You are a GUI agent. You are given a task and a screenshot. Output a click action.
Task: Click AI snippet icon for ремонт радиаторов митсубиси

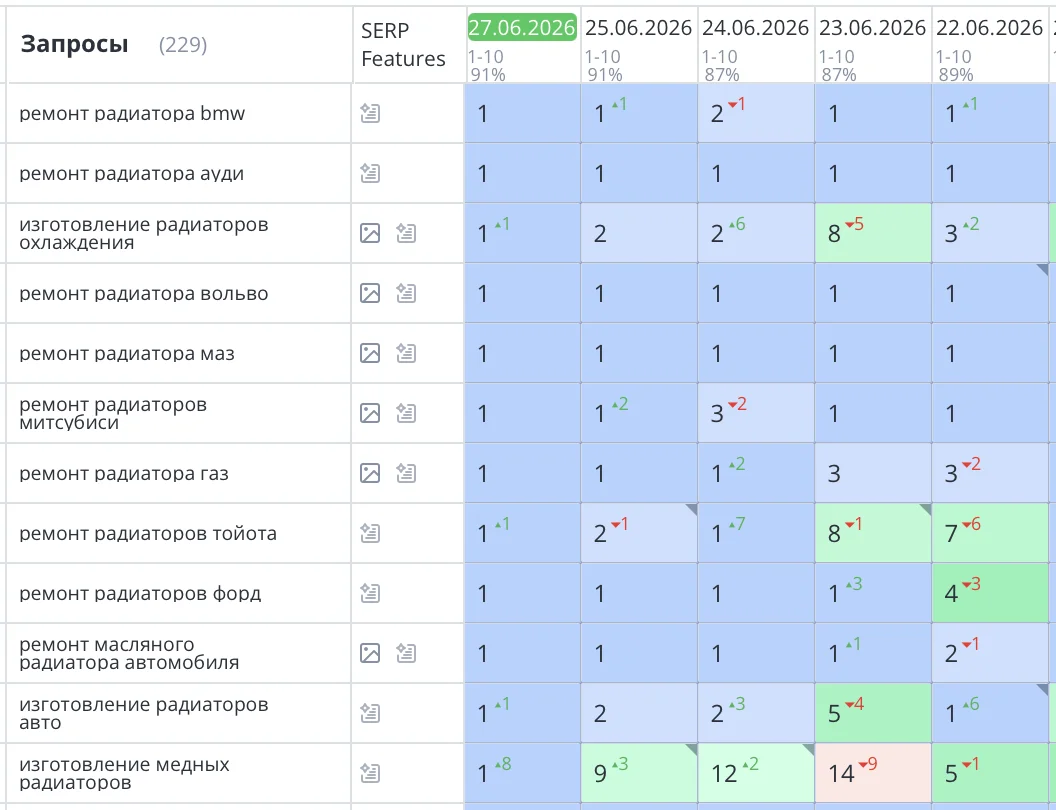[405, 413]
